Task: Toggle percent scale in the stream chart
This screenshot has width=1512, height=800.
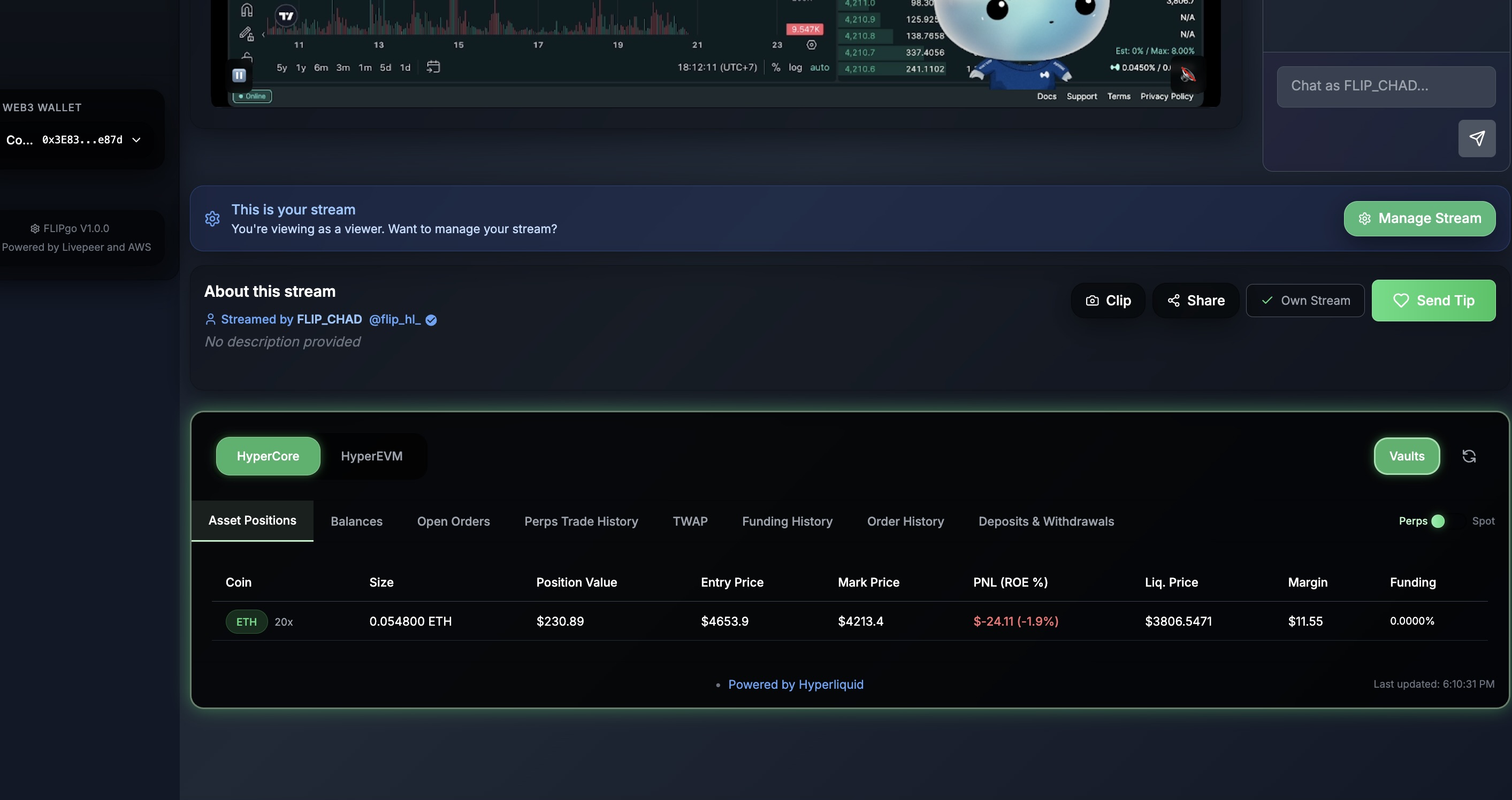Action: pos(776,67)
